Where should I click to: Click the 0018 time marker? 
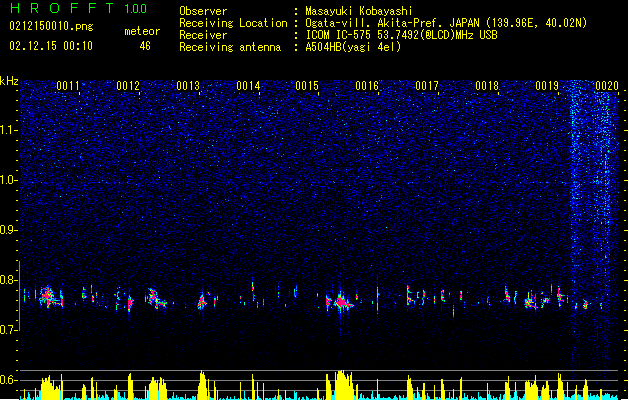coord(487,86)
